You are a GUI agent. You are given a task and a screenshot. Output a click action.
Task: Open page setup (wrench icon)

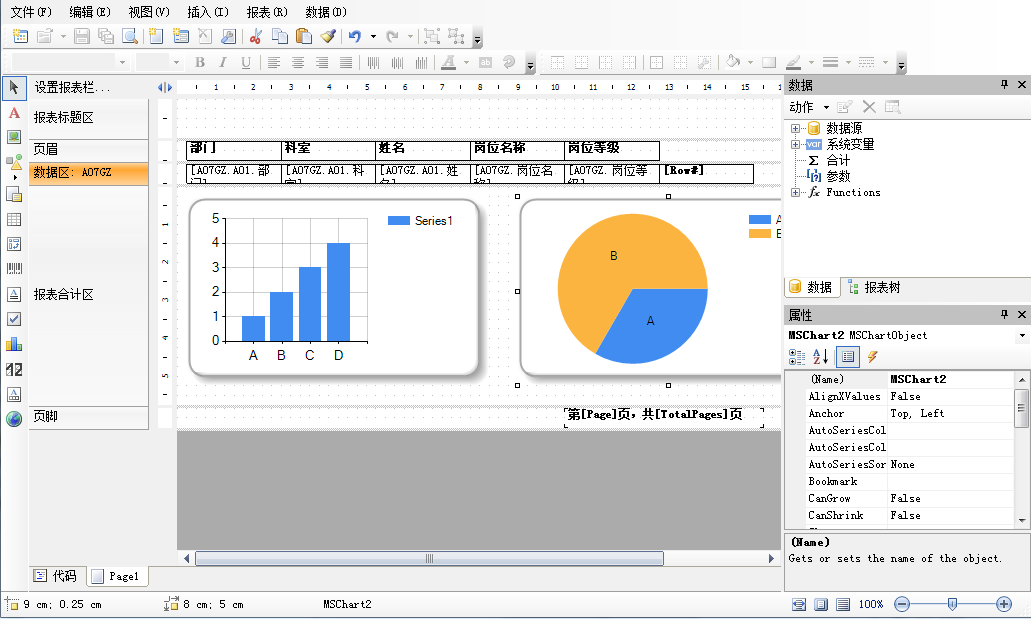click(x=228, y=36)
